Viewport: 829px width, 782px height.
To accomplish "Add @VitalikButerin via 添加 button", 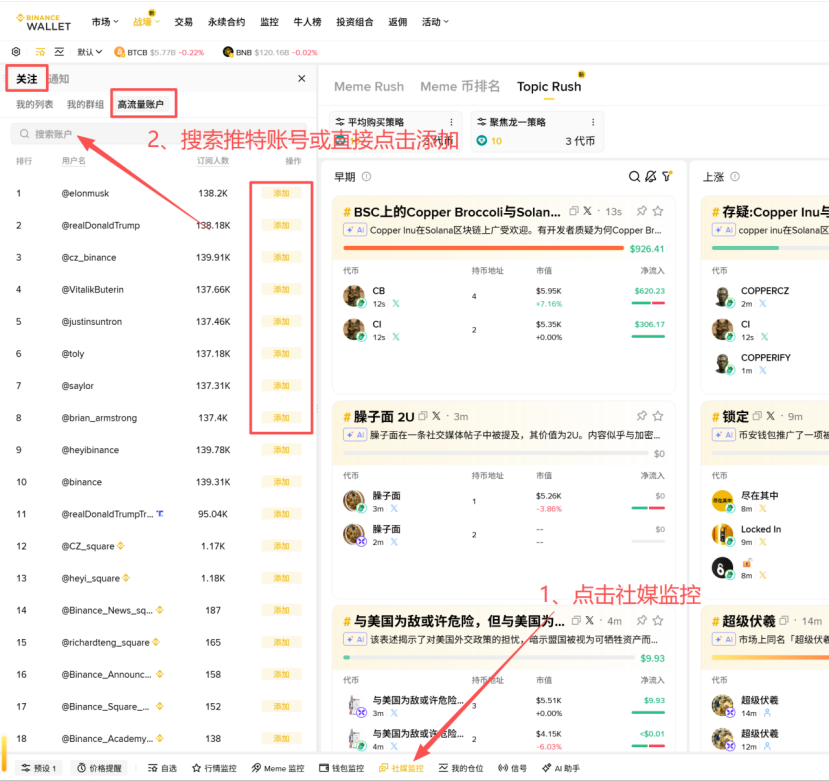I will (x=281, y=289).
